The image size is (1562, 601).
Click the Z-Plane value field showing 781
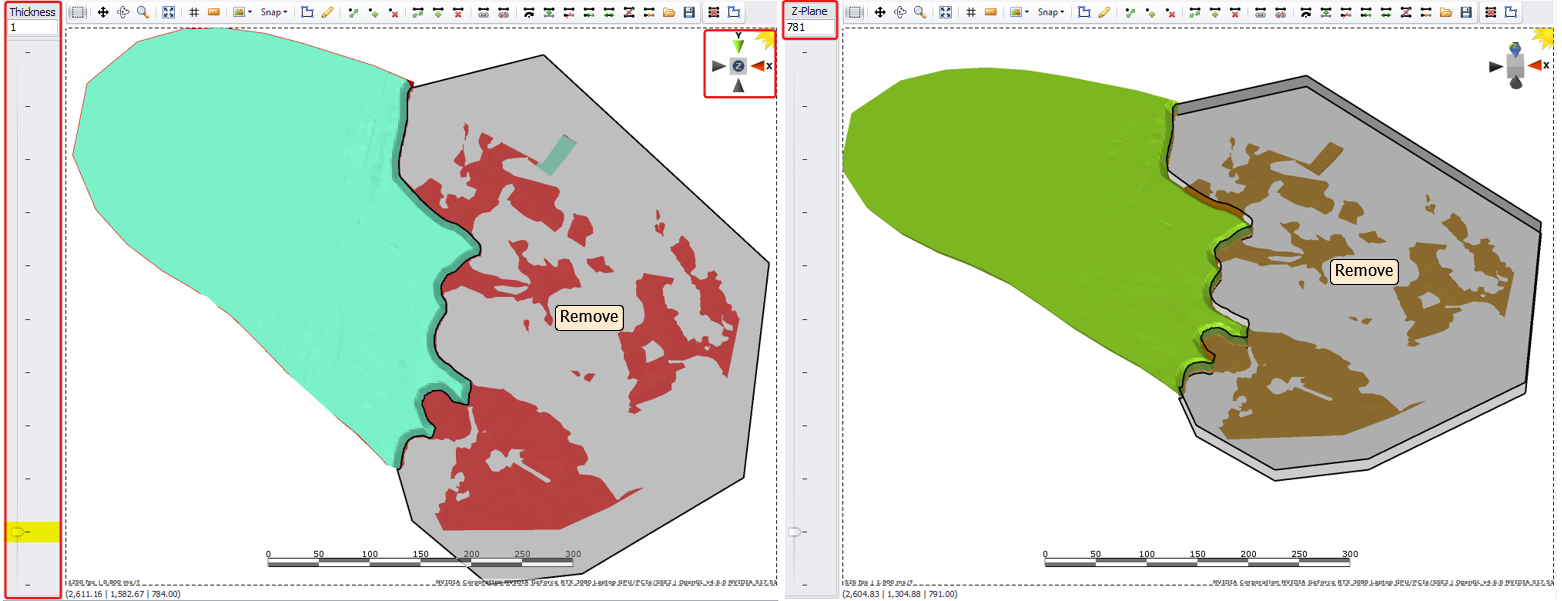coord(809,28)
